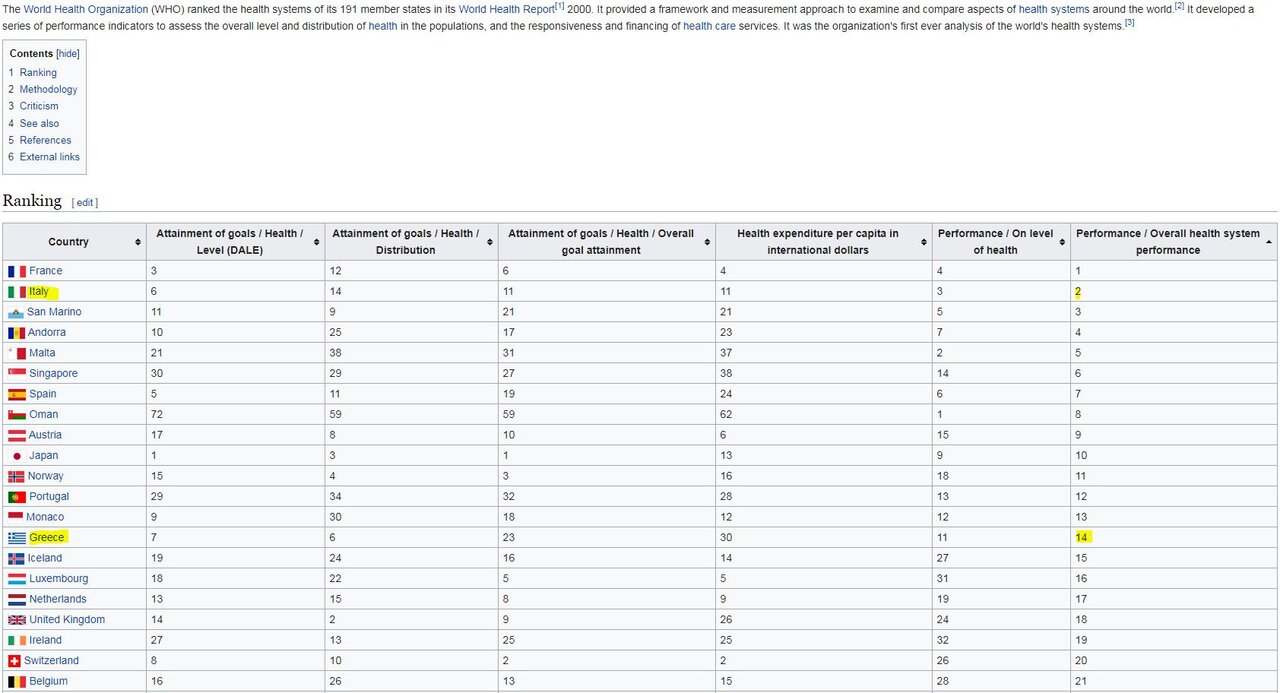Click the Singapore flag icon
Image resolution: width=1280 pixels, height=693 pixels.
[x=17, y=374]
